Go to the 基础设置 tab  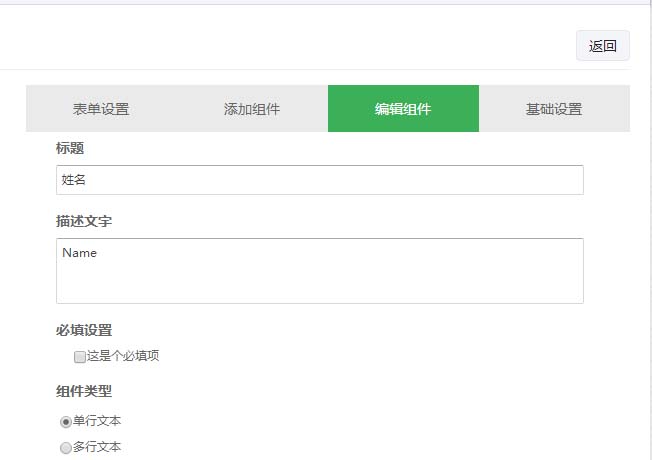click(554, 109)
